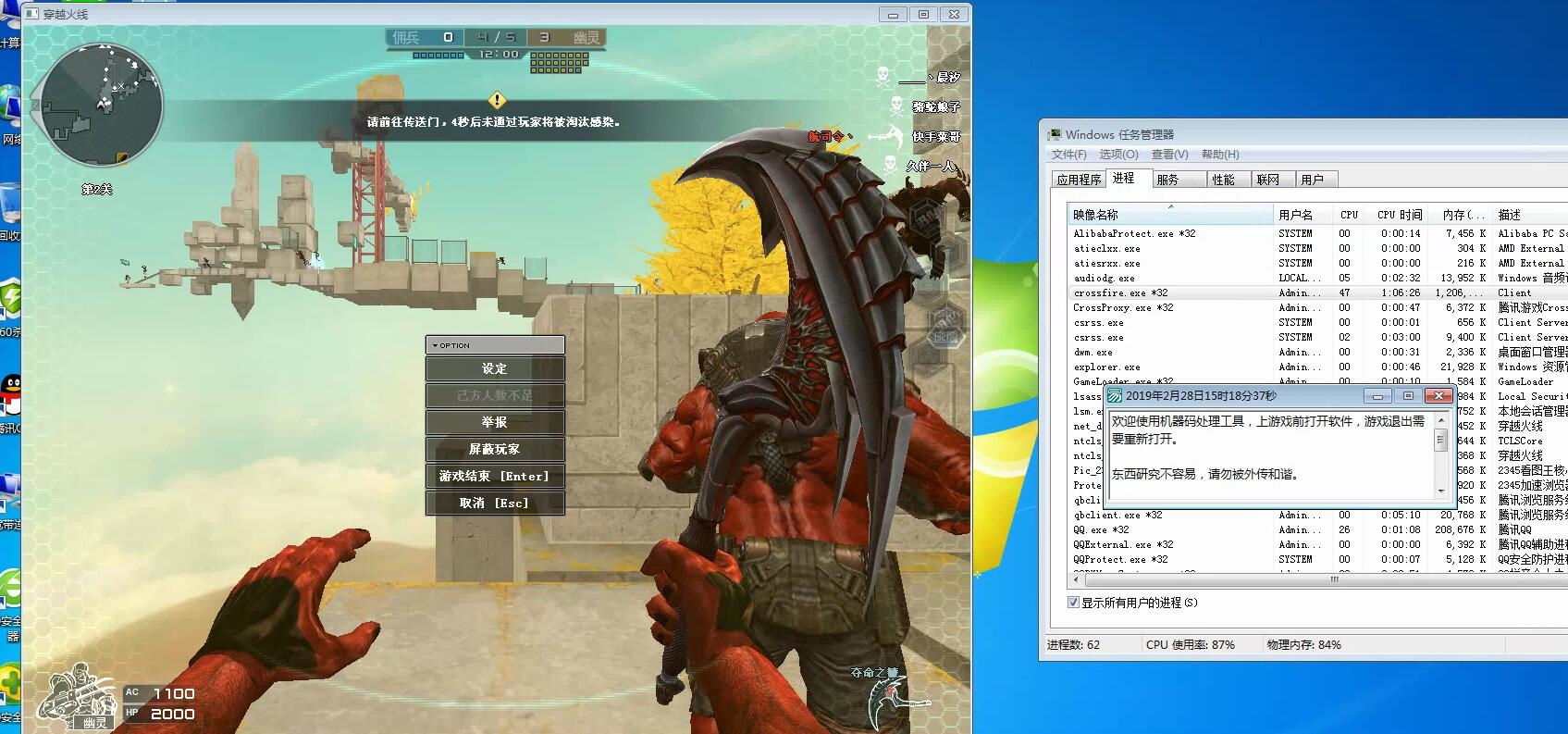Screen dimensions: 1568x734
Task: Click the circular minimap radar in game
Action: point(101,104)
